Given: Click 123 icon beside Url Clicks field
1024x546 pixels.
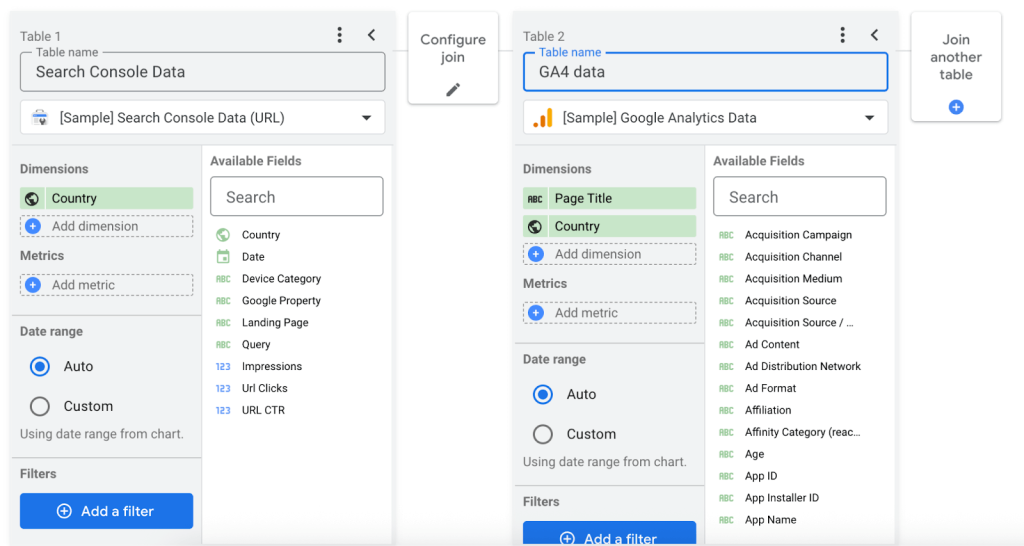Looking at the screenshot, I should pos(223,389).
